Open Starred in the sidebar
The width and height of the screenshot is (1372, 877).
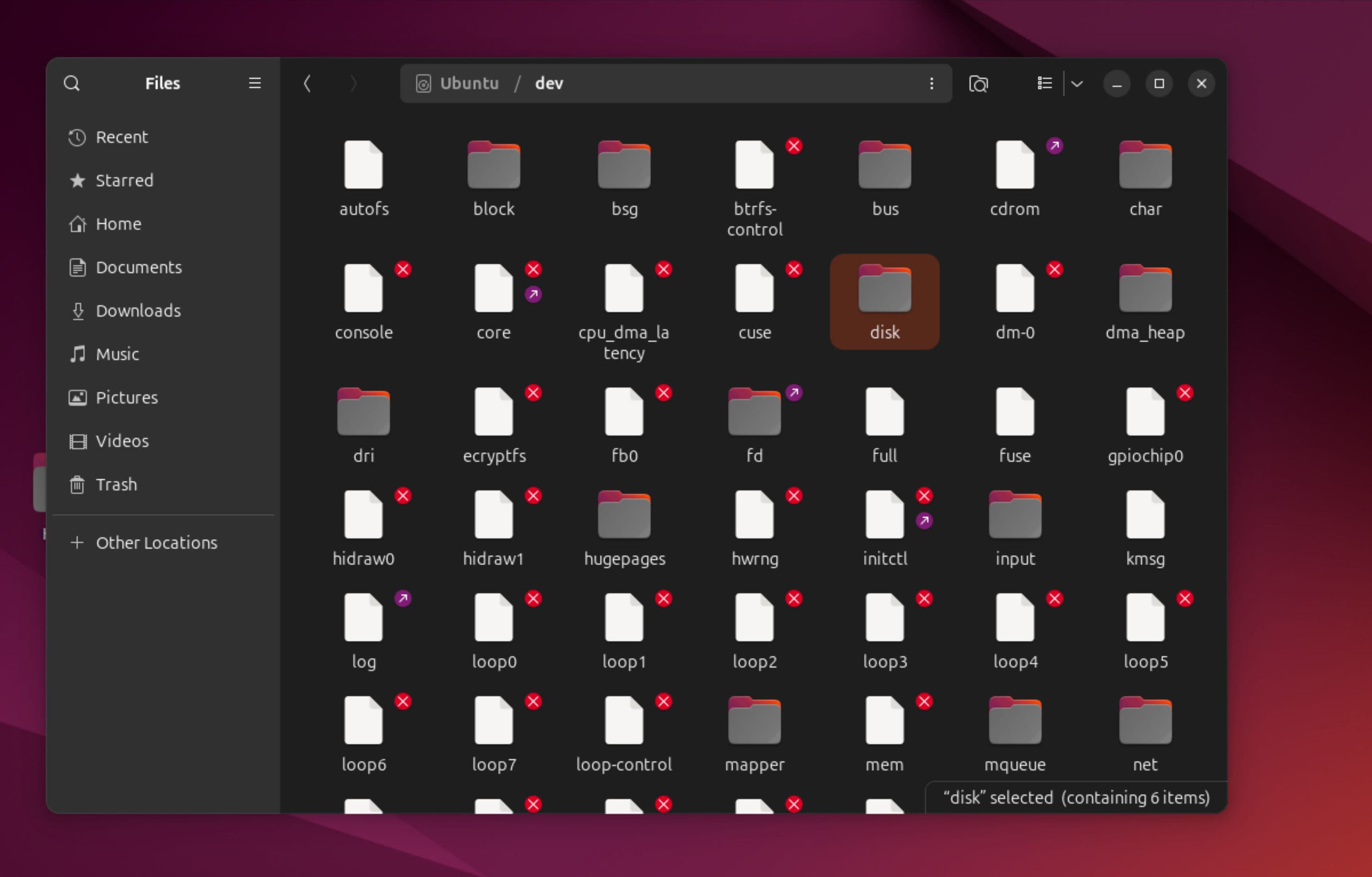coord(124,181)
